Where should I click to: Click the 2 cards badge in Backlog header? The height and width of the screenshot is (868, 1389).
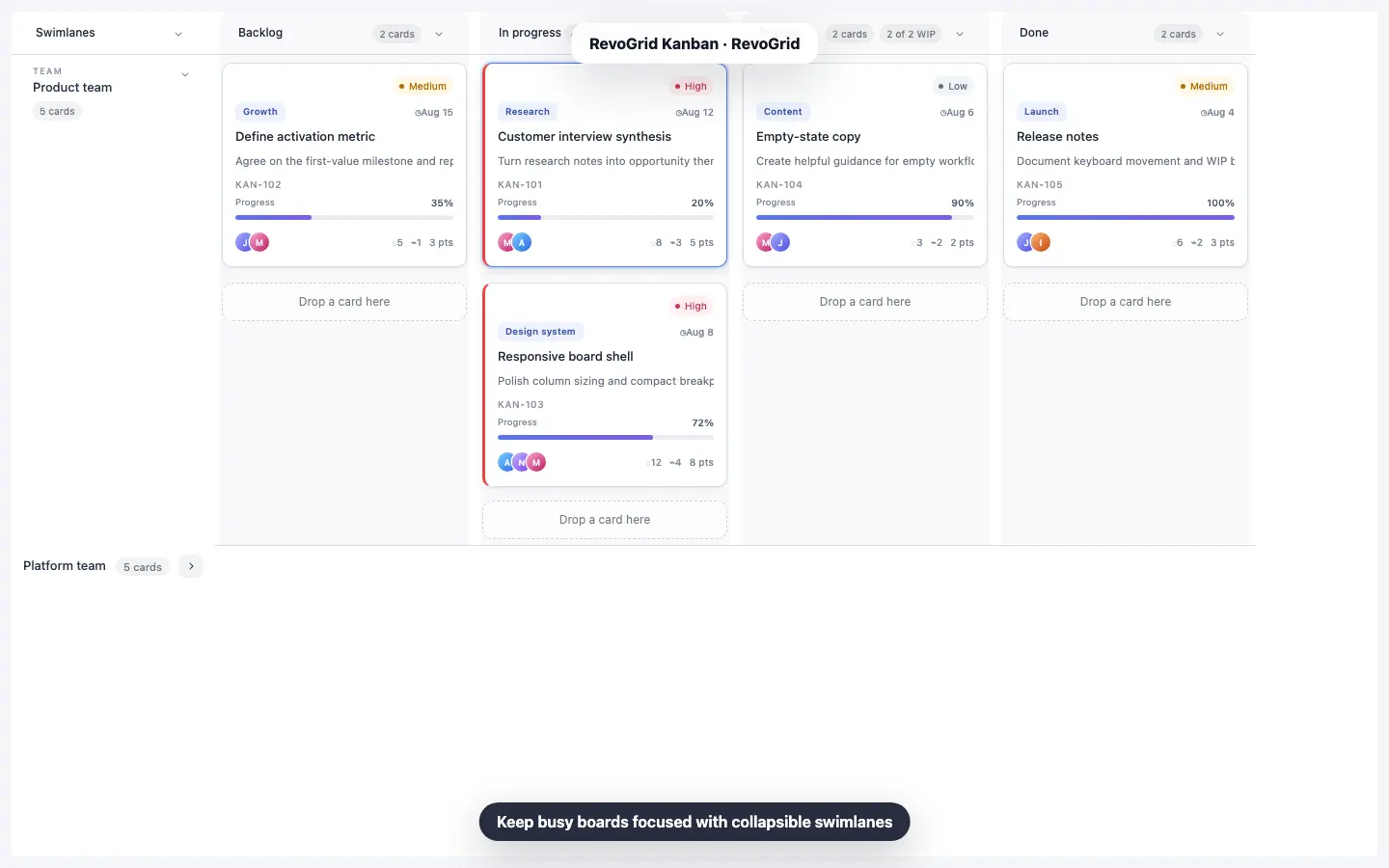396,34
